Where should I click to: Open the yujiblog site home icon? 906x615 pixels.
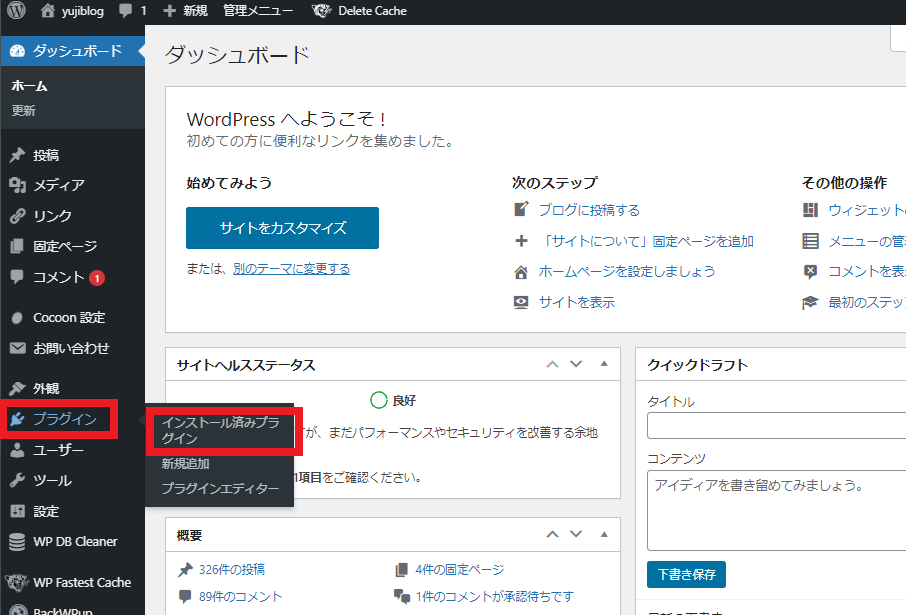[47, 10]
